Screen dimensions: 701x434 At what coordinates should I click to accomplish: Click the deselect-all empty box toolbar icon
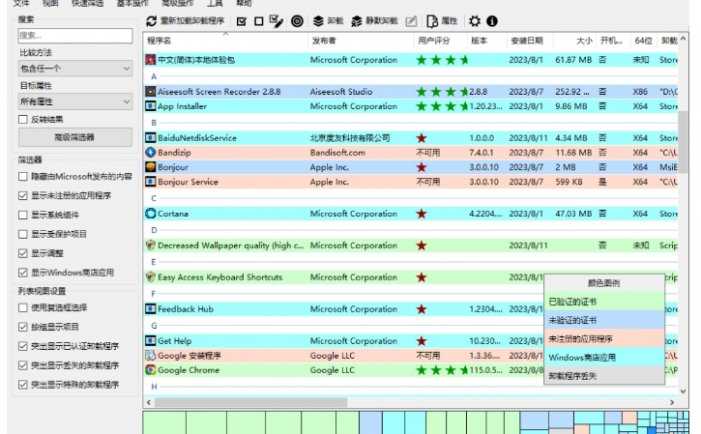(x=259, y=20)
